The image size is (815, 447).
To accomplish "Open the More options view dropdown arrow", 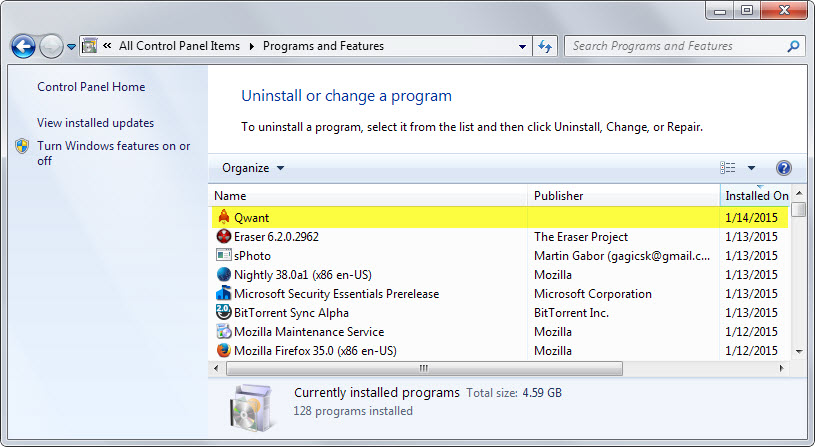I will [x=751, y=168].
